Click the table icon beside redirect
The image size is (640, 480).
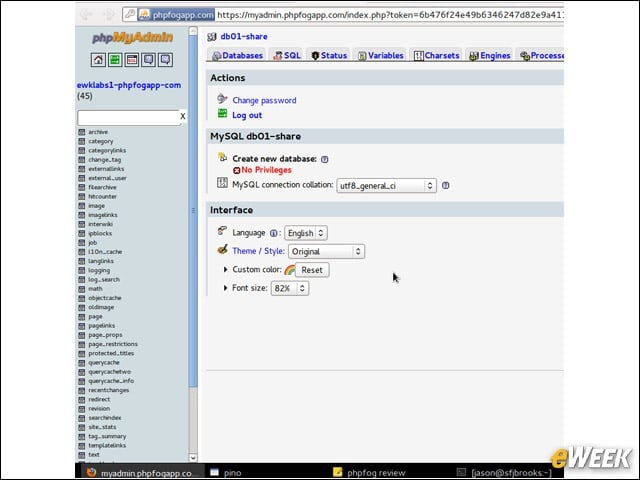82,399
